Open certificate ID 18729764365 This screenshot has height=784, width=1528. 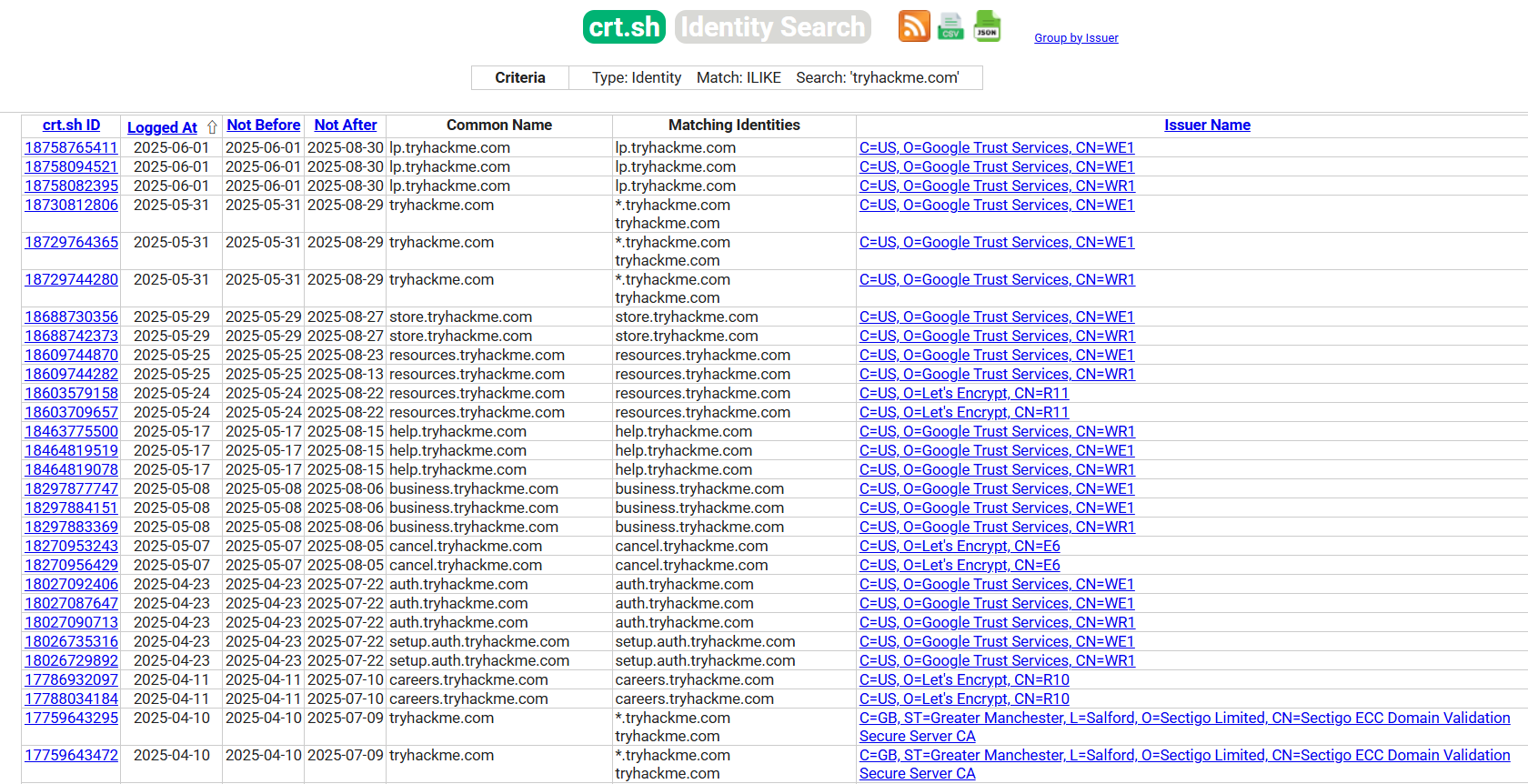tap(71, 242)
